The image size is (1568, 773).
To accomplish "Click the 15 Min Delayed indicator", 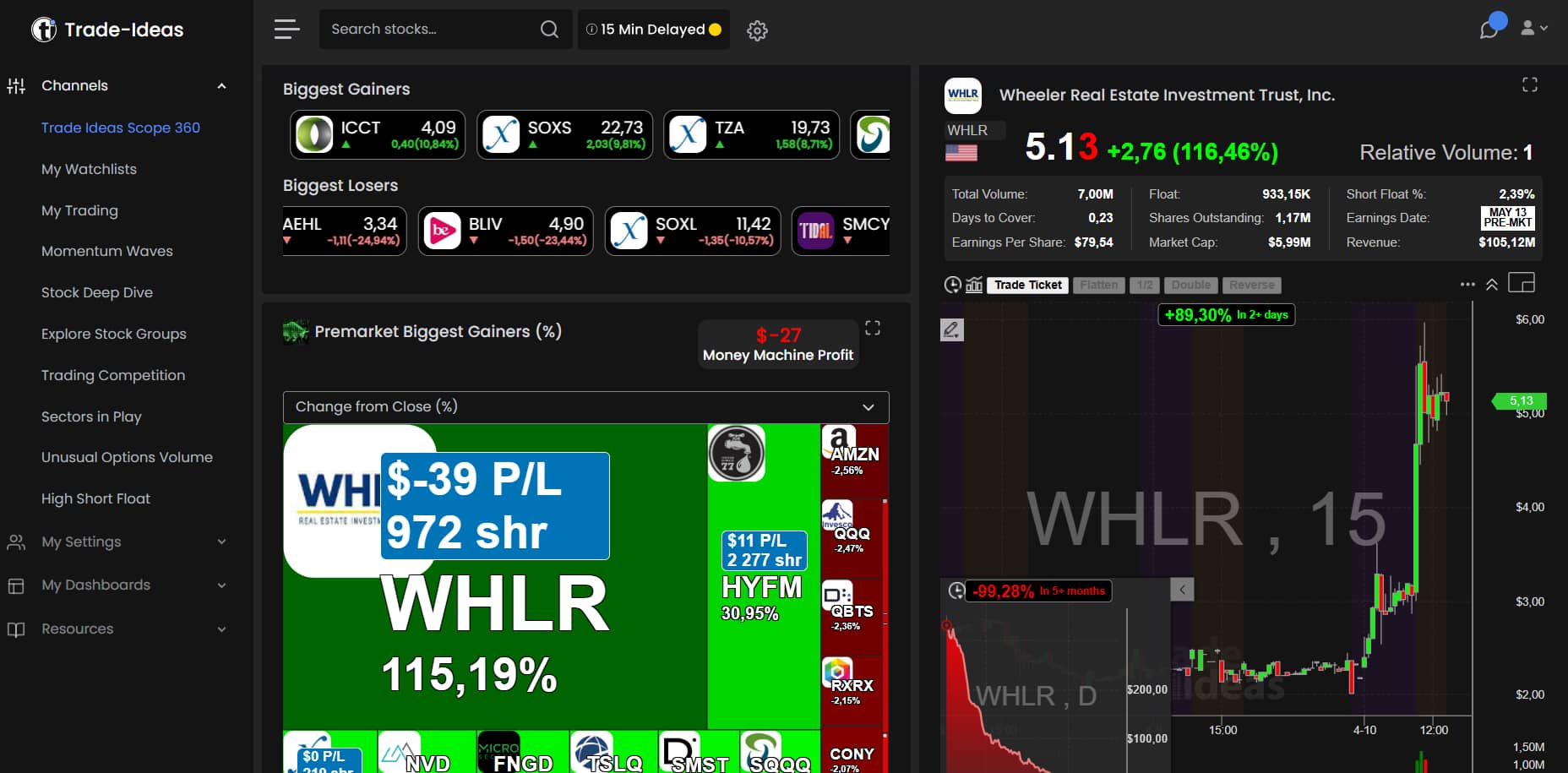I will [x=654, y=30].
